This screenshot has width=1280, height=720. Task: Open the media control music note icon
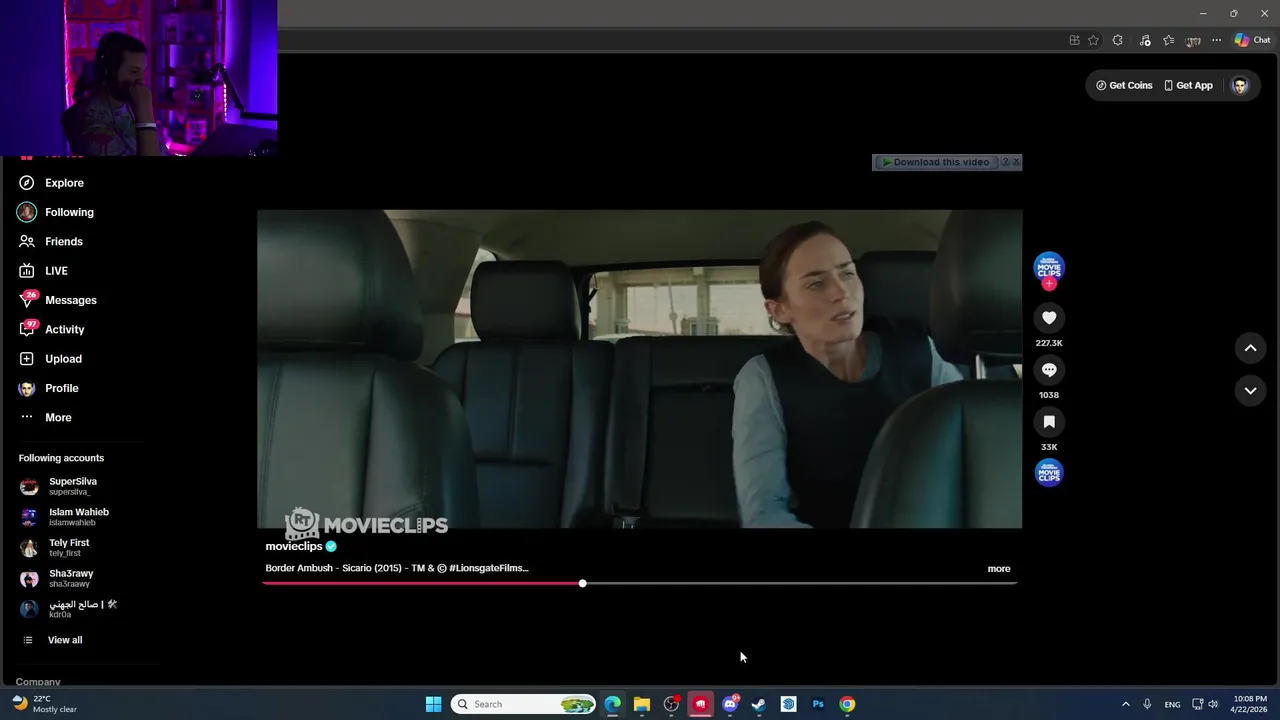tap(1145, 40)
